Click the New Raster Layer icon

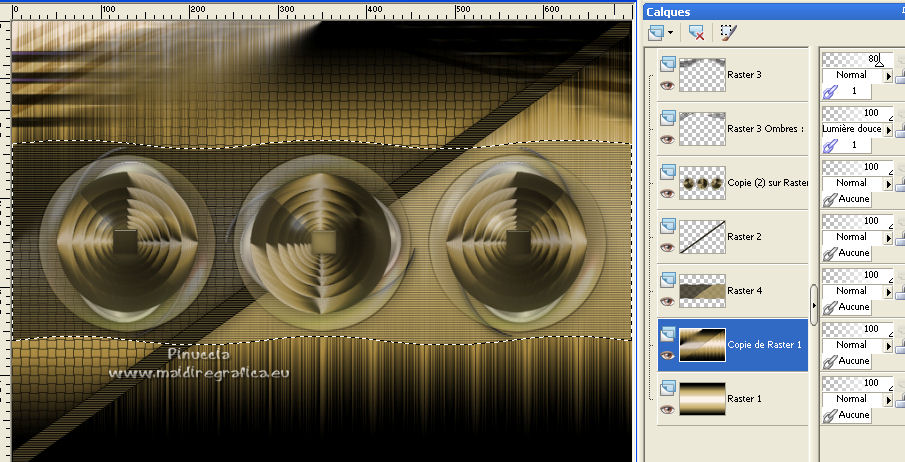[x=656, y=32]
